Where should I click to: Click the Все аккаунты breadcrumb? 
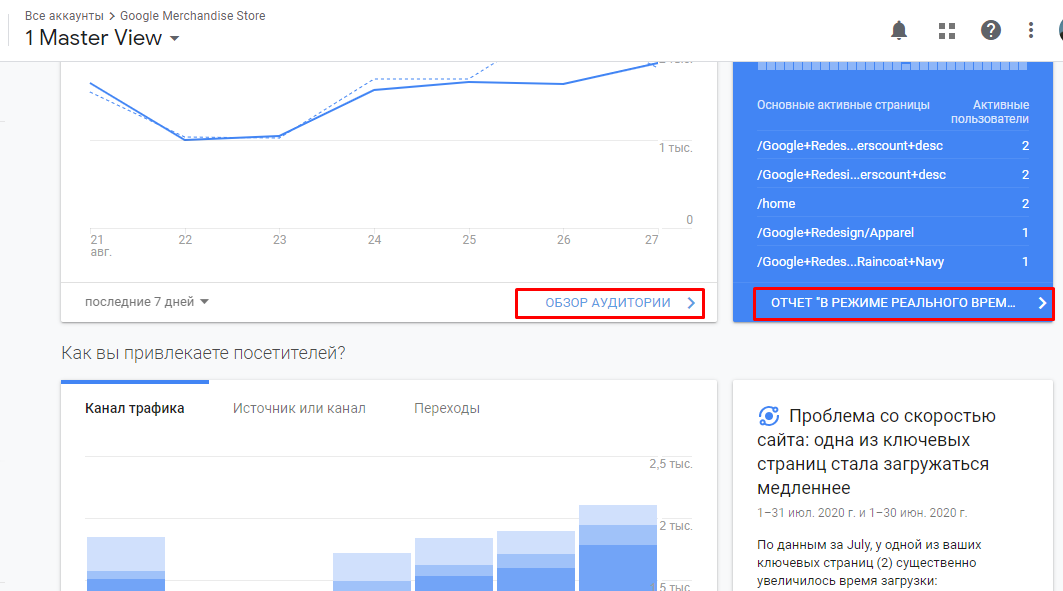click(x=64, y=16)
